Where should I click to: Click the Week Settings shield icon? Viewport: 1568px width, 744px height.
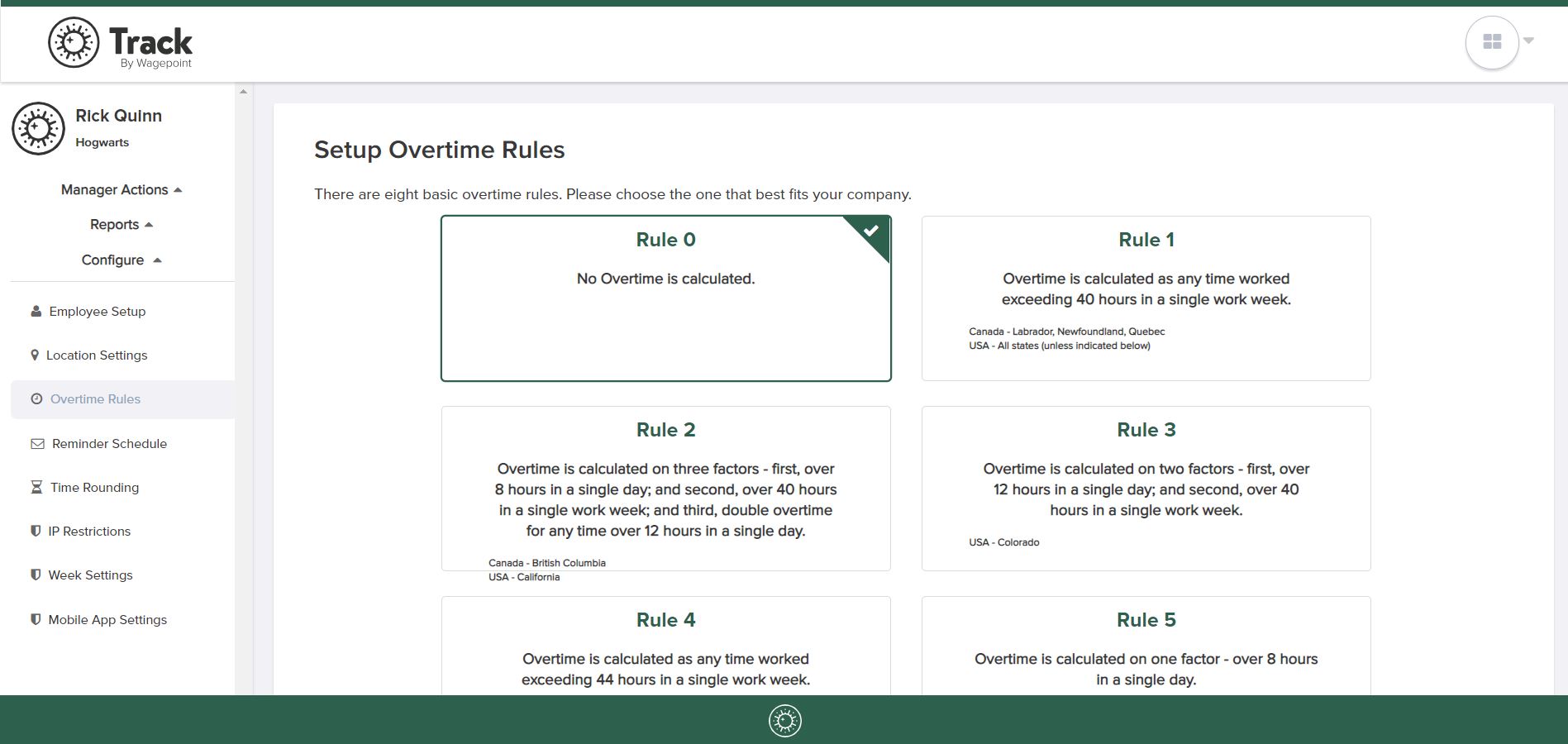coord(36,575)
